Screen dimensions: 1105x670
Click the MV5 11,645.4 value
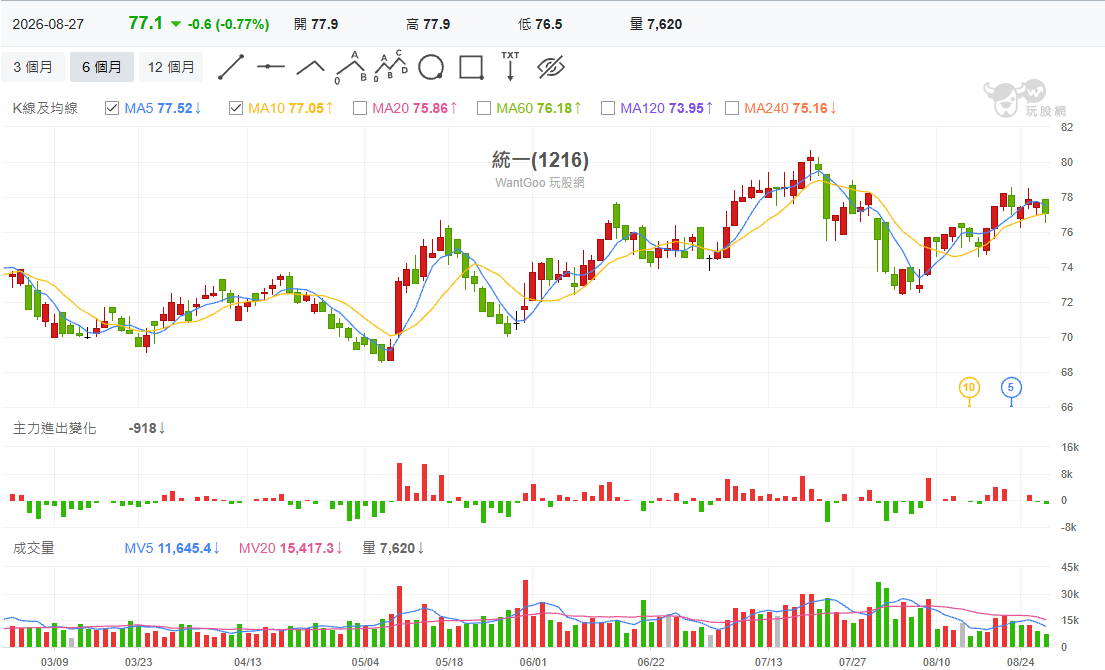172,548
